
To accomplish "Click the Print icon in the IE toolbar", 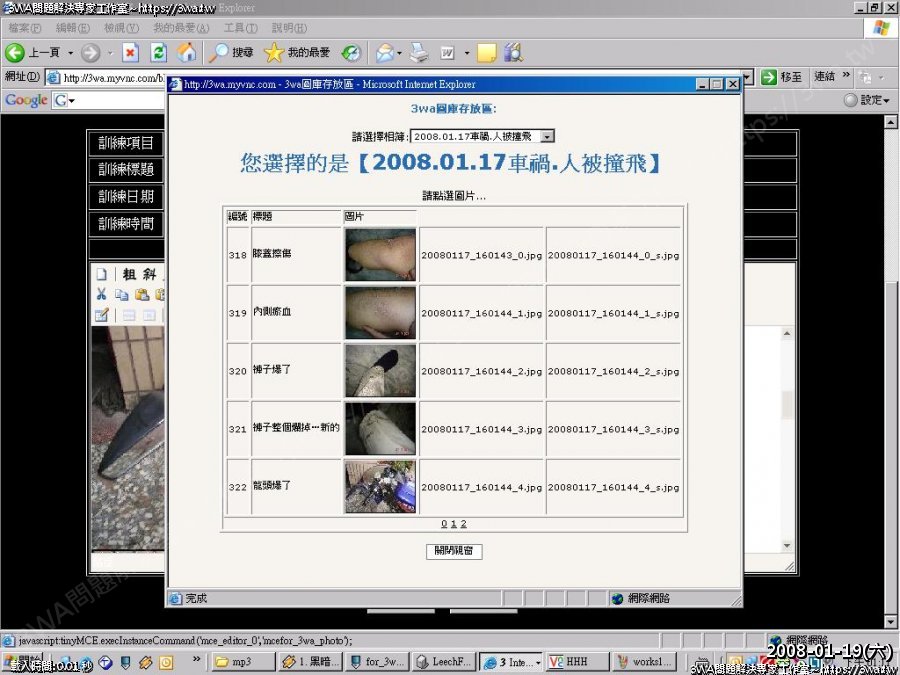I will point(420,52).
